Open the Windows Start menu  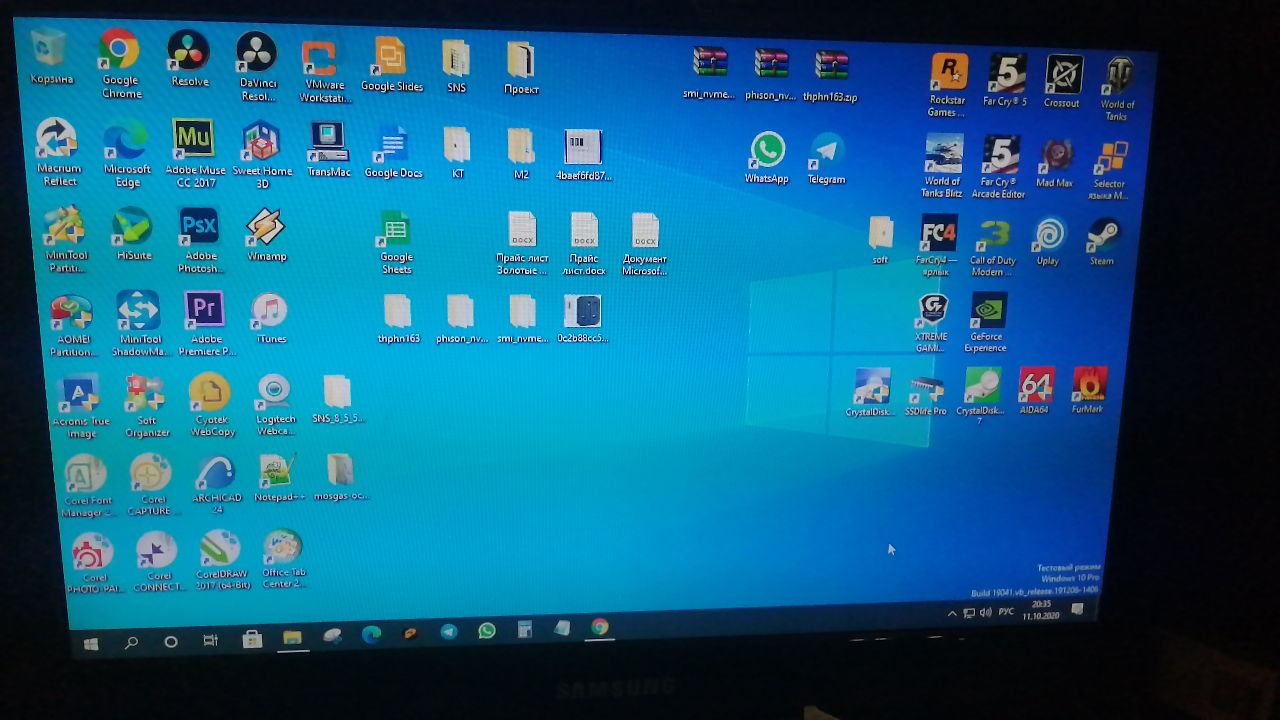pos(92,644)
